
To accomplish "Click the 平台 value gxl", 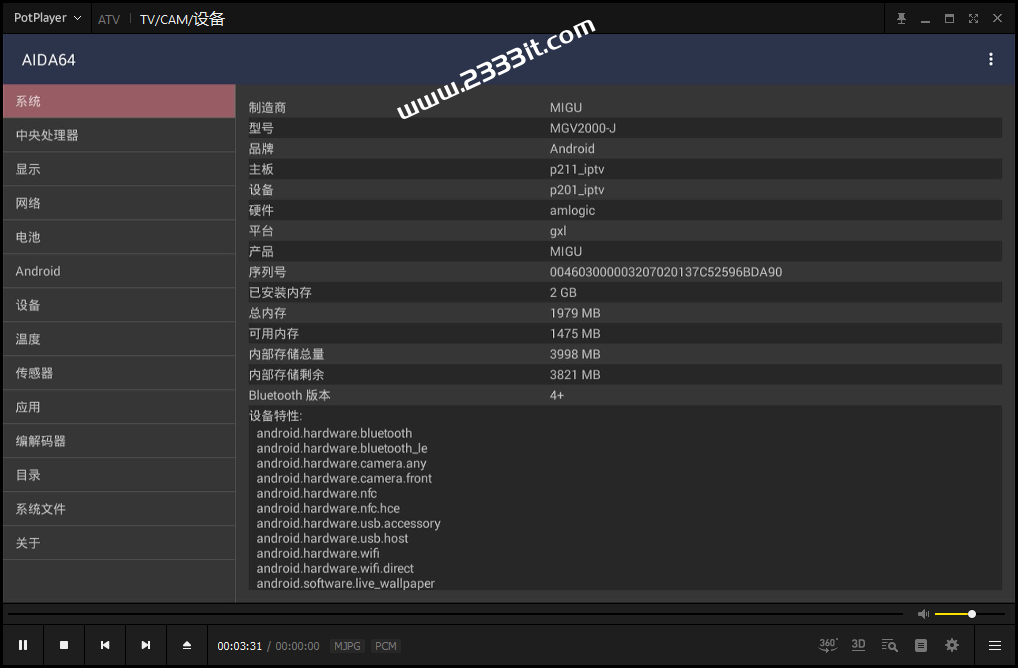I will click(558, 230).
